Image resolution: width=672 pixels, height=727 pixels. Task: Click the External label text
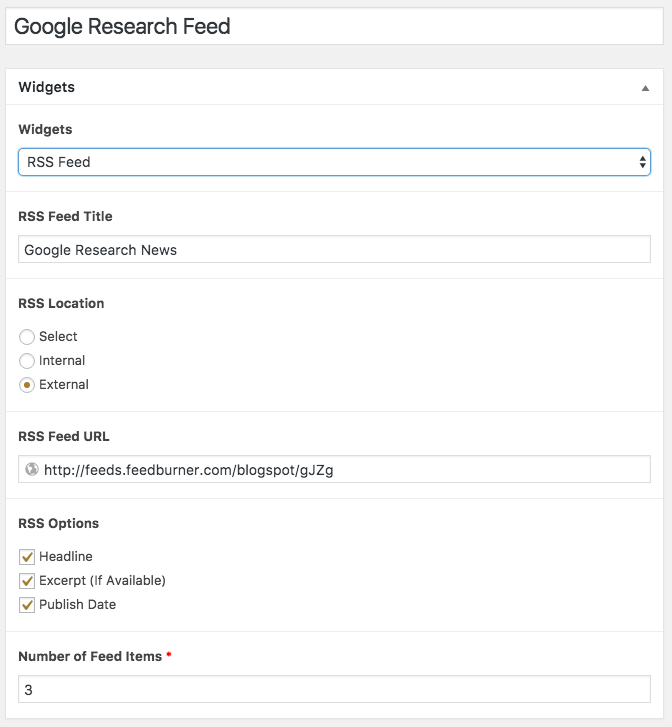coord(64,384)
